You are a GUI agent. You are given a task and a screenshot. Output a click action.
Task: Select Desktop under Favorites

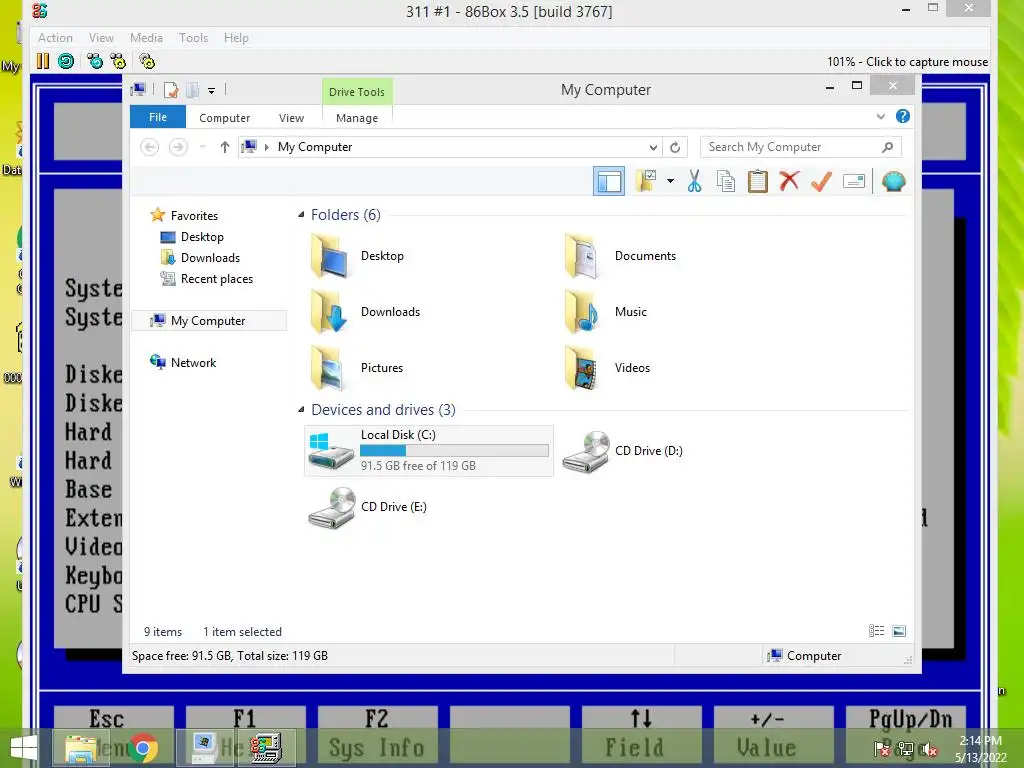pos(193,236)
